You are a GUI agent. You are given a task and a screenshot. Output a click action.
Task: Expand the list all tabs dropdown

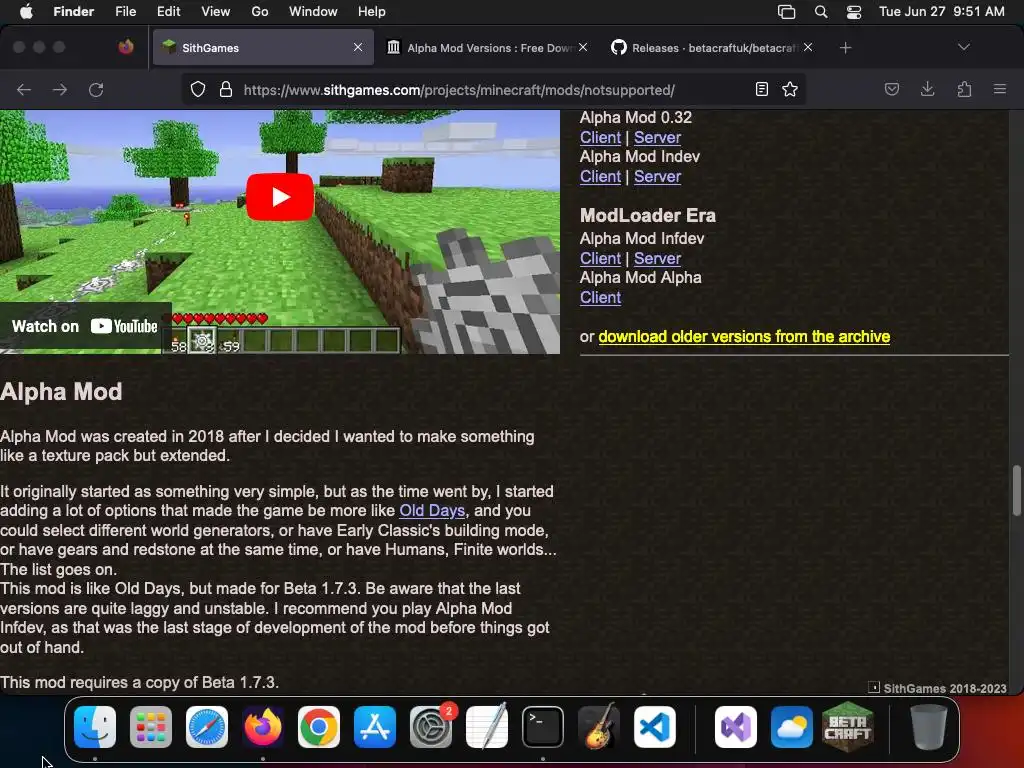click(963, 47)
